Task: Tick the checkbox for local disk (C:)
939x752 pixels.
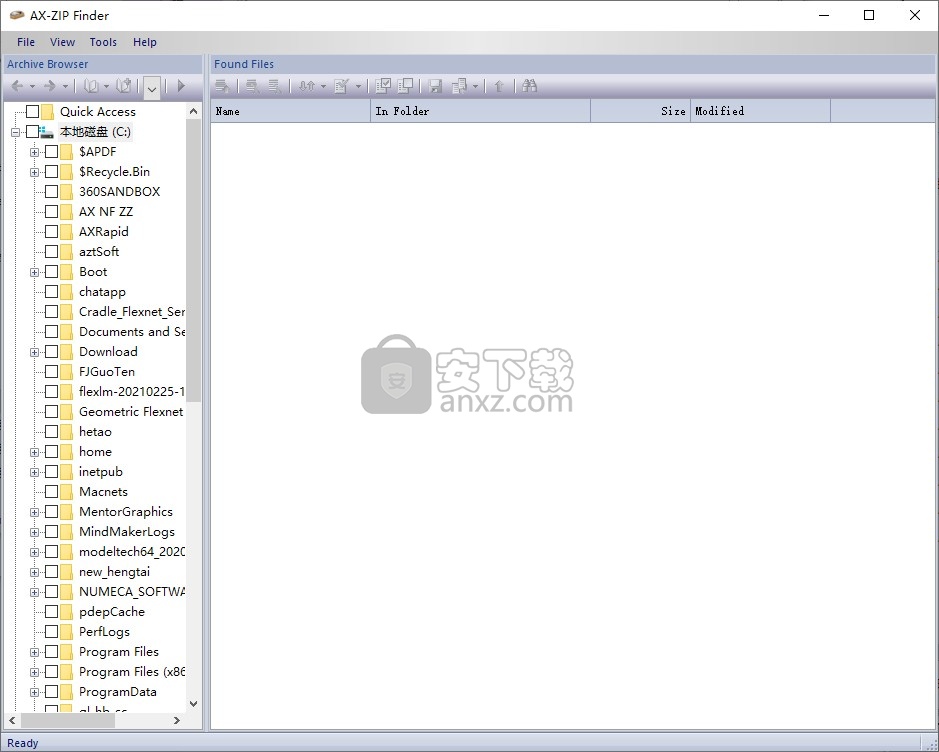Action: (32, 132)
